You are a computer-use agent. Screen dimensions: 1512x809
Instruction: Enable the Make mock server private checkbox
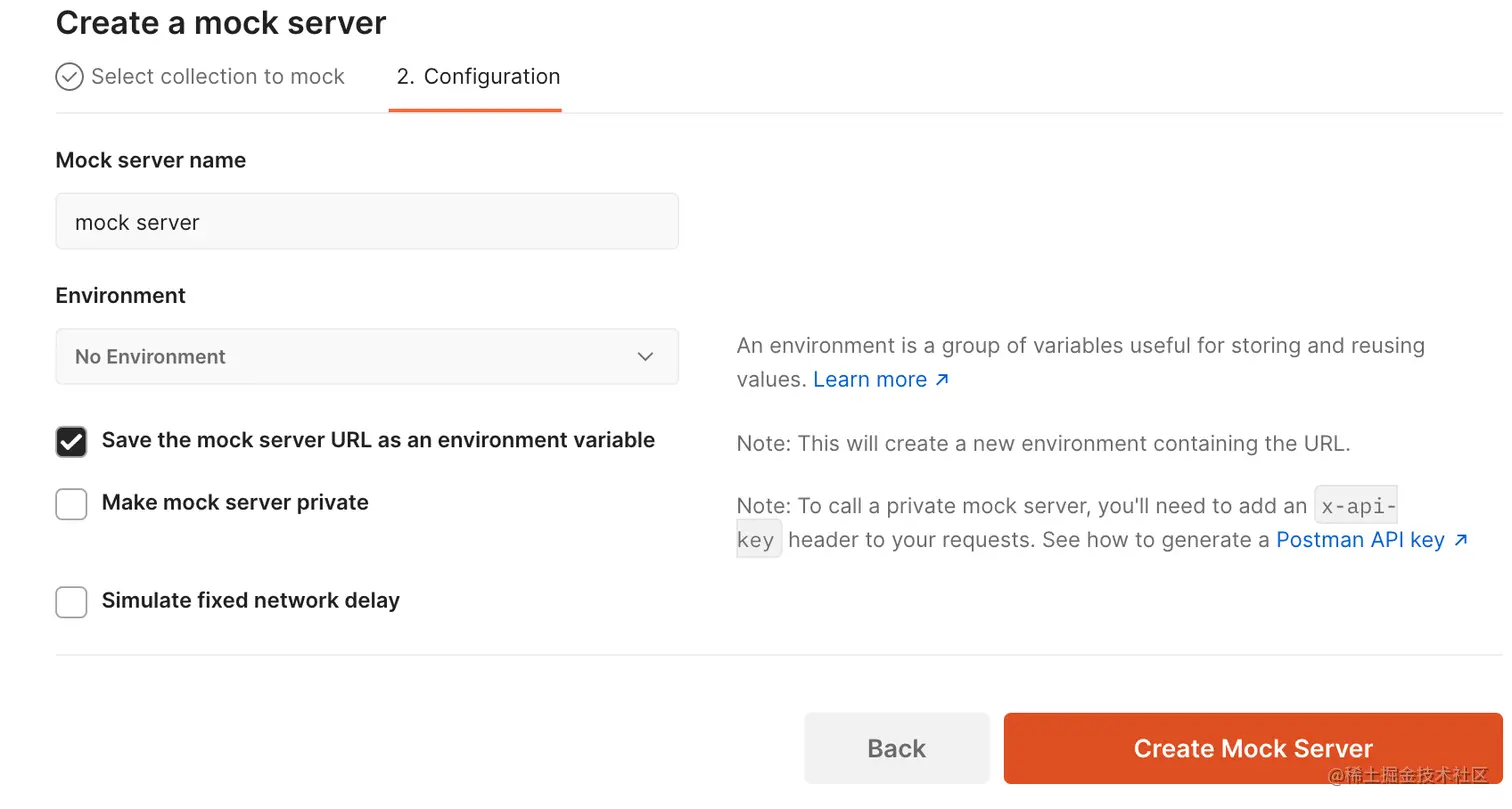(x=71, y=504)
